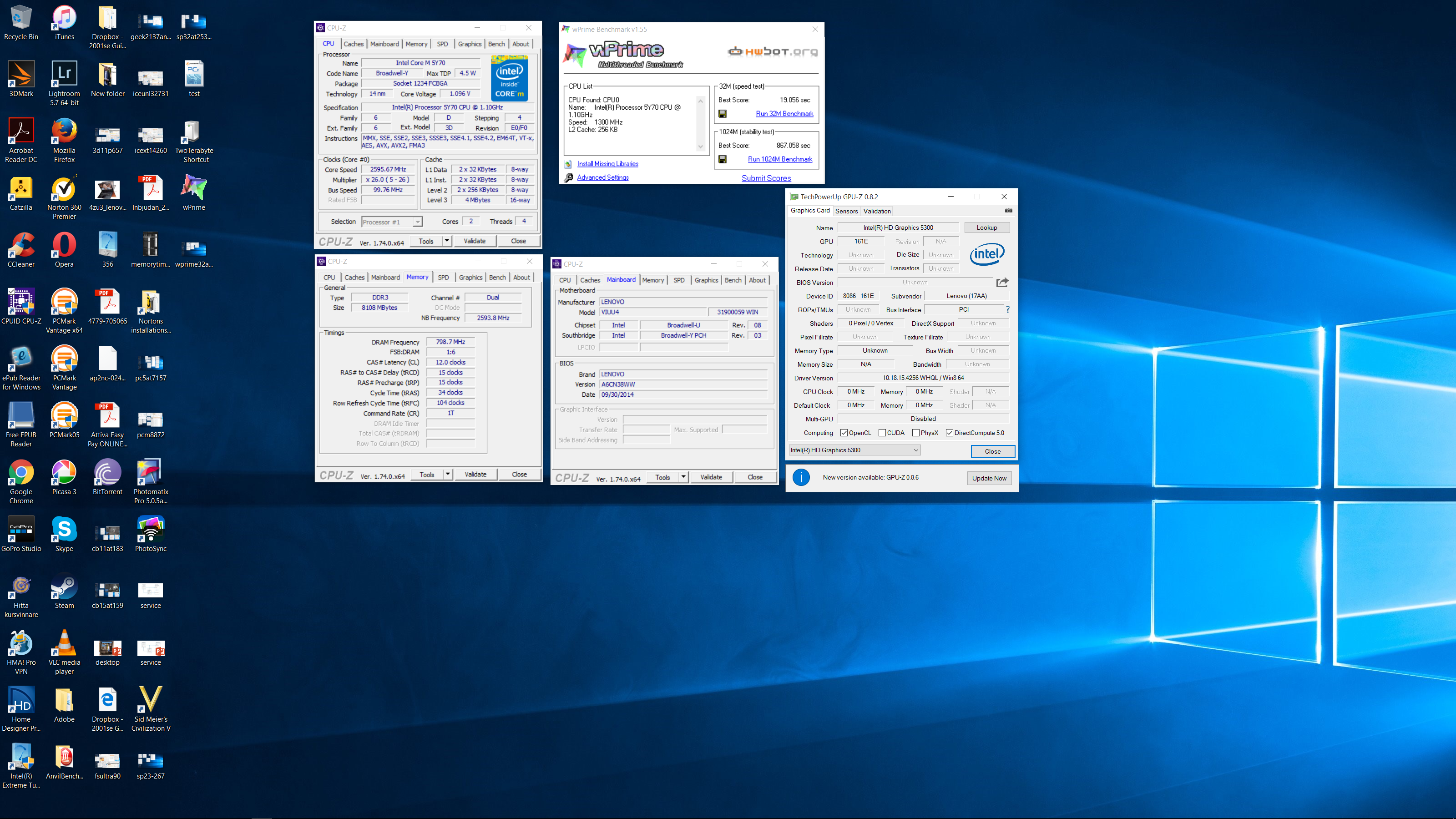Image resolution: width=1456 pixels, height=819 pixels.
Task: Open Intel HD Graphics 5300 dropdown
Action: [x=854, y=450]
